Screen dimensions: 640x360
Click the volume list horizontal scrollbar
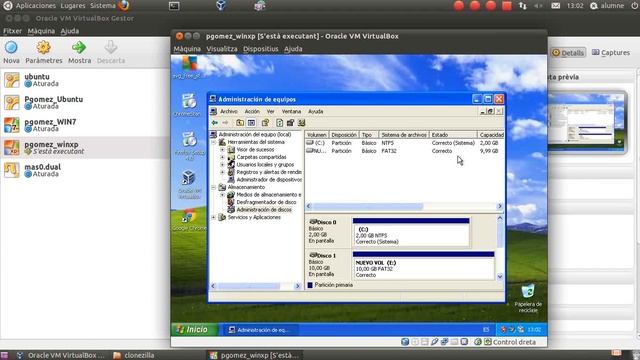pyautogui.click(x=404, y=207)
